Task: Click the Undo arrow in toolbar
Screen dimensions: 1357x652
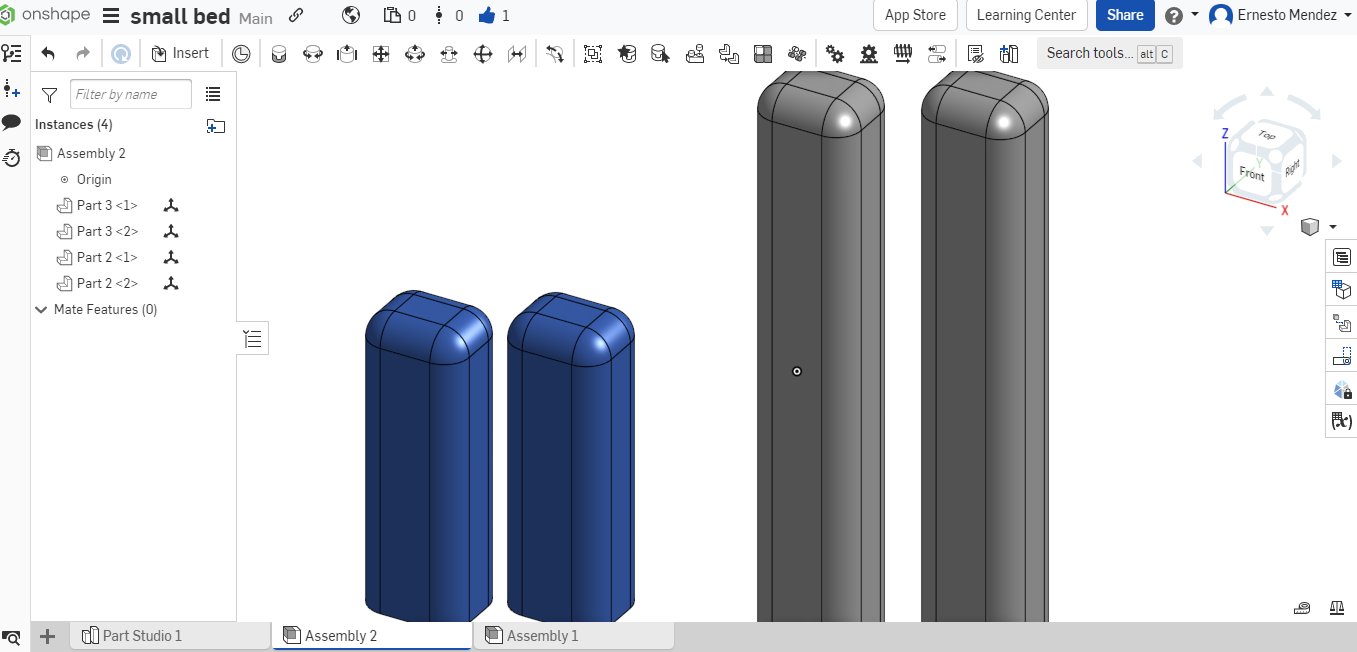Action: point(48,54)
